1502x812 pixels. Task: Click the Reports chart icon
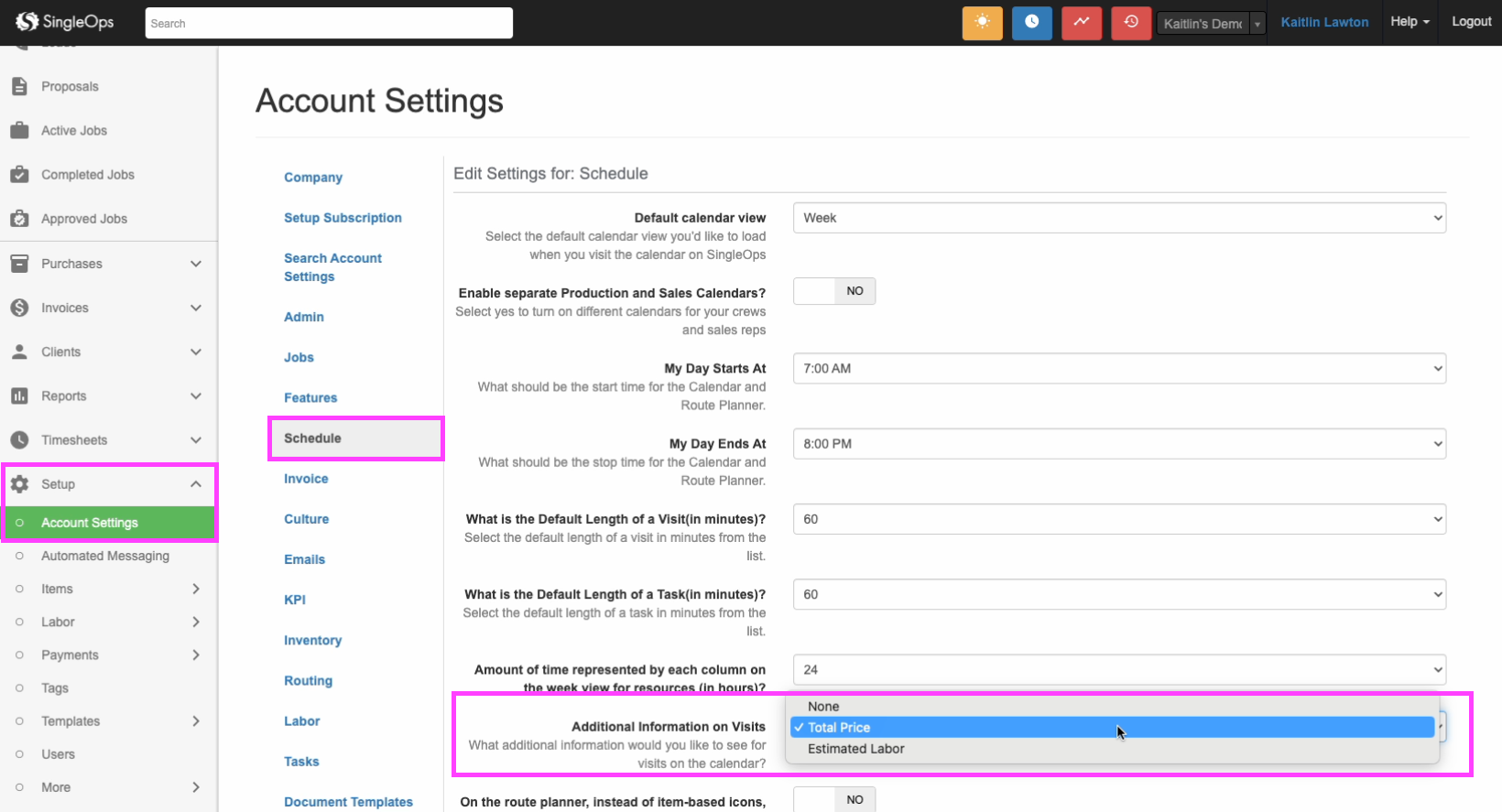(x=19, y=396)
